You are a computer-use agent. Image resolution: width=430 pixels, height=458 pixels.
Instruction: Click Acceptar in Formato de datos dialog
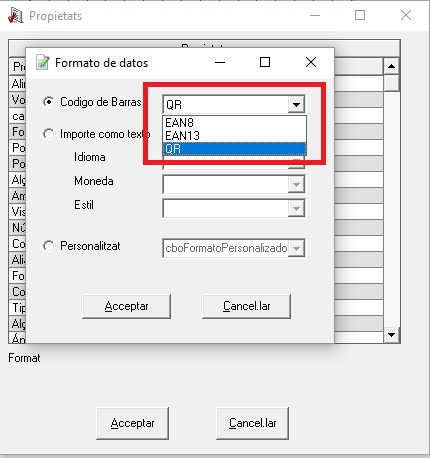click(x=126, y=306)
